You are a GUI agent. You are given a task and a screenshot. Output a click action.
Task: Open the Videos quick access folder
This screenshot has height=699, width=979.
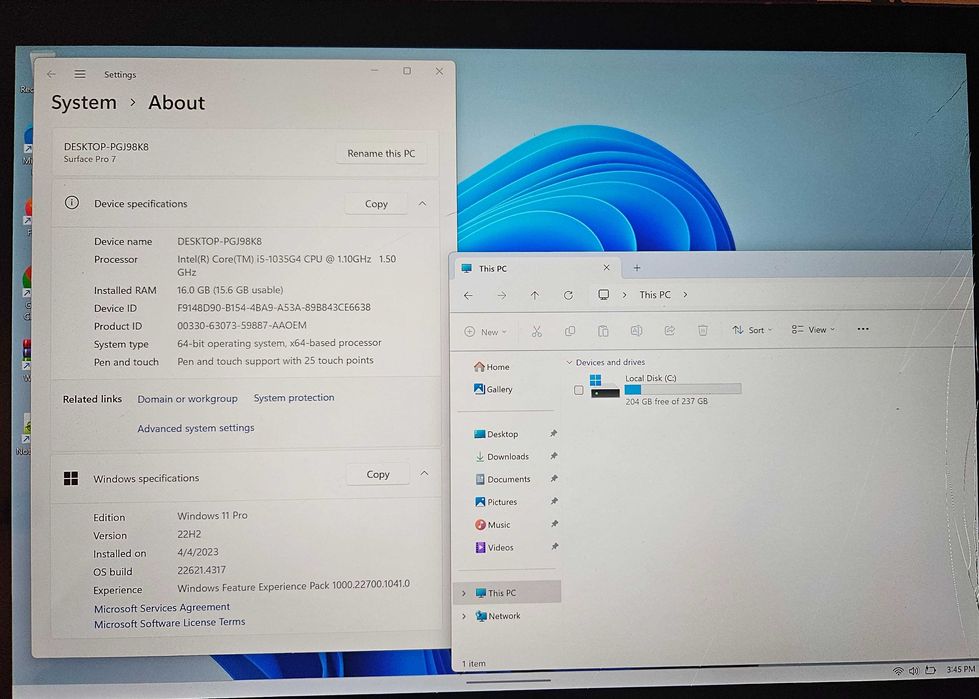pyautogui.click(x=494, y=547)
